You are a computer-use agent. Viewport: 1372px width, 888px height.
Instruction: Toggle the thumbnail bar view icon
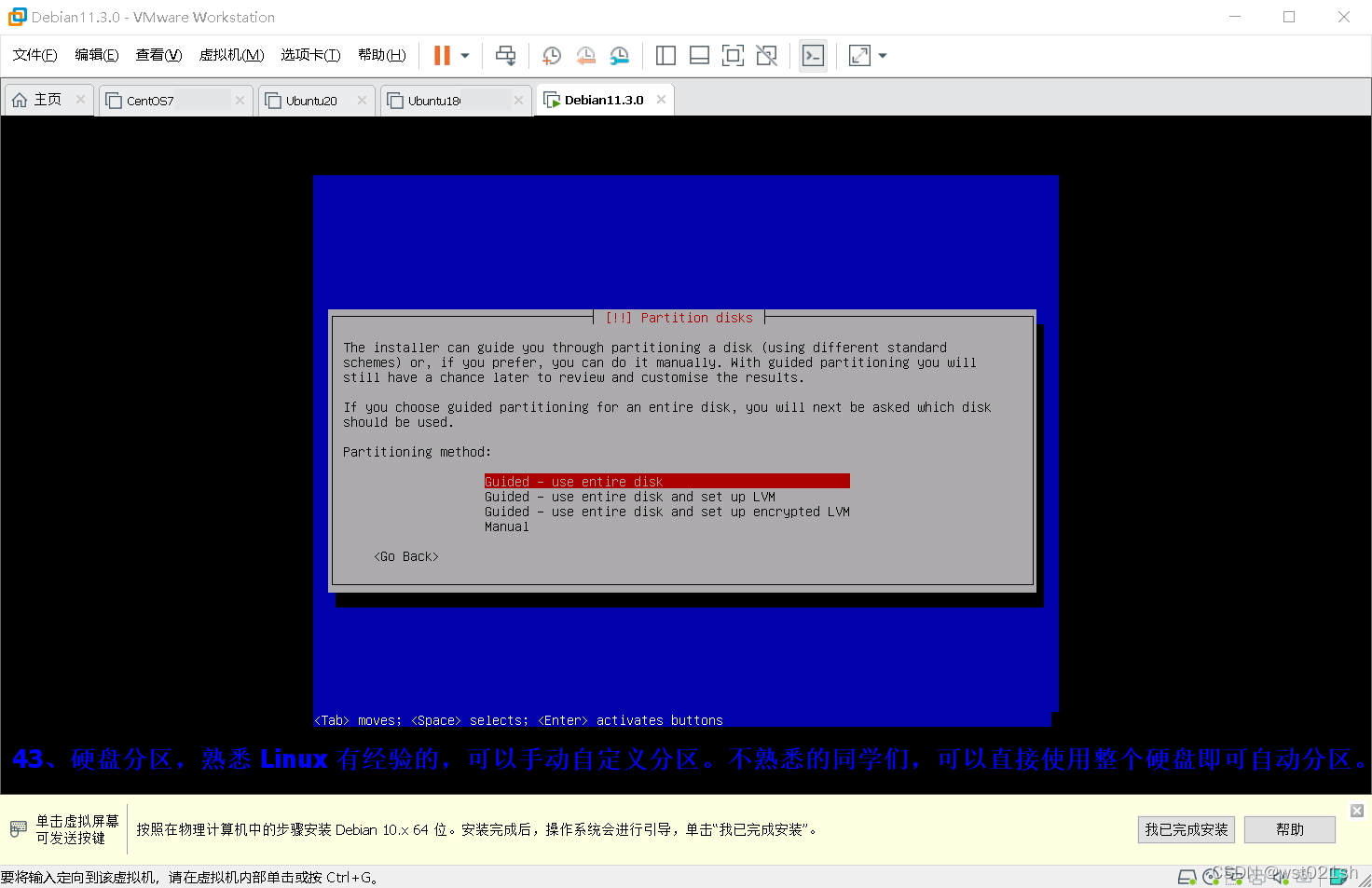coord(699,56)
